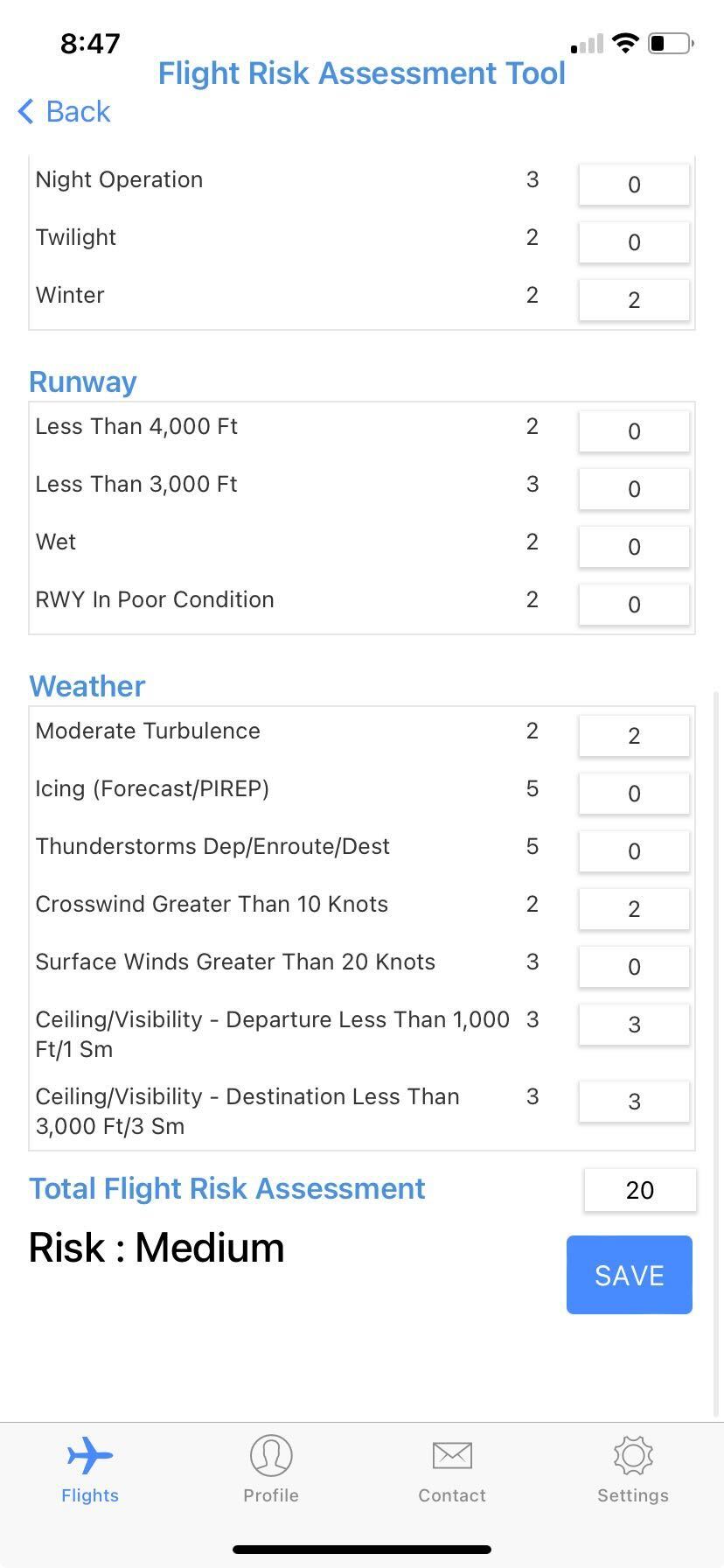This screenshot has height=1568, width=724.
Task: Select the Total Flight Risk Assessment field
Action: point(640,1190)
